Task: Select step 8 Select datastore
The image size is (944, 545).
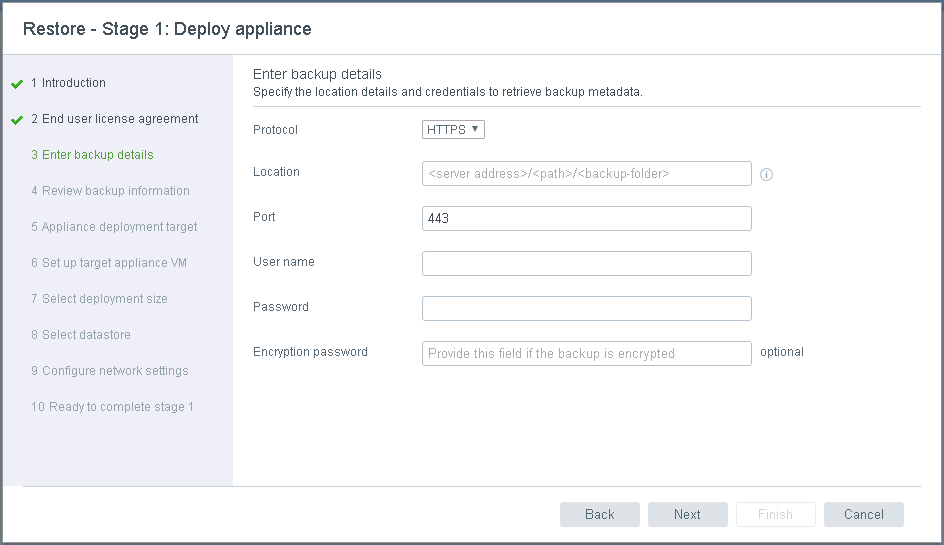Action: 81,335
